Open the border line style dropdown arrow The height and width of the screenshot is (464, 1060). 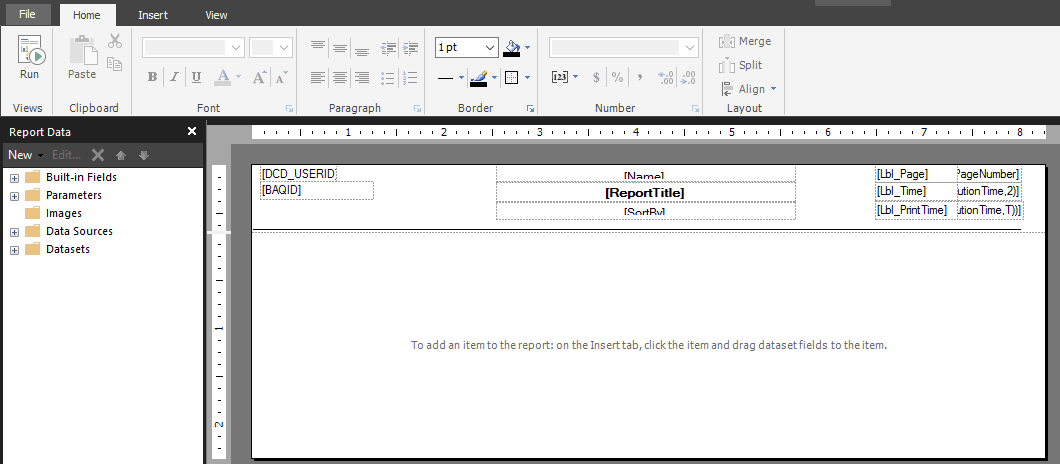[462, 78]
